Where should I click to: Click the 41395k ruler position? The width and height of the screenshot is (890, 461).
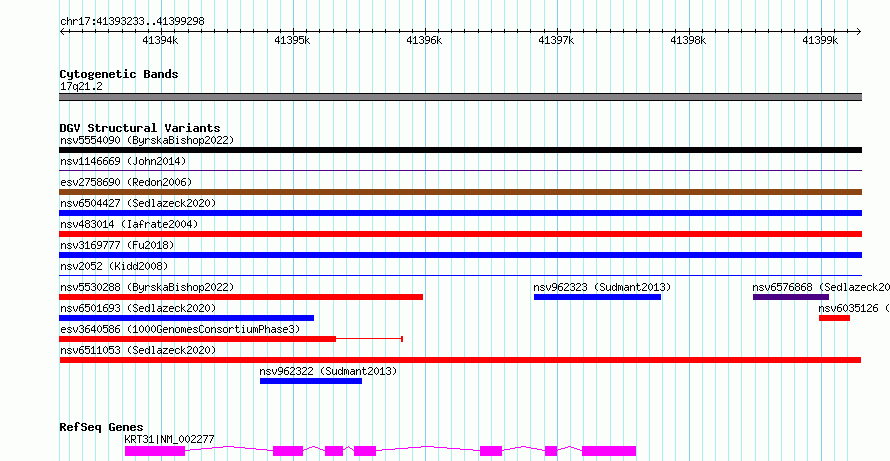click(292, 40)
